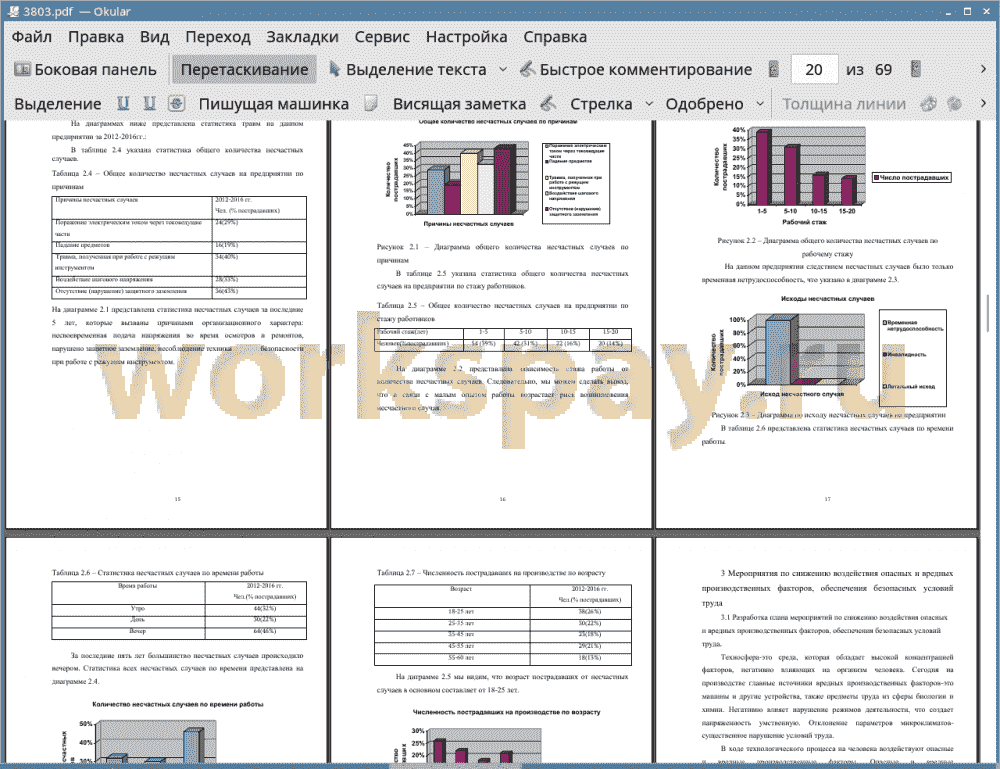
Task: Click the Таблица 2.6 table title
Action: 157,573
